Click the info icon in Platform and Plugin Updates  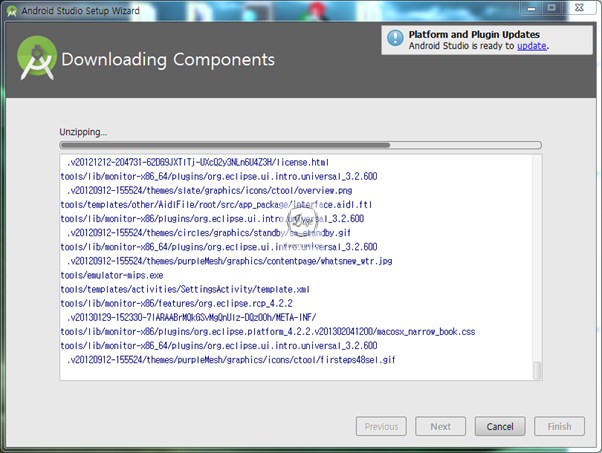click(395, 38)
